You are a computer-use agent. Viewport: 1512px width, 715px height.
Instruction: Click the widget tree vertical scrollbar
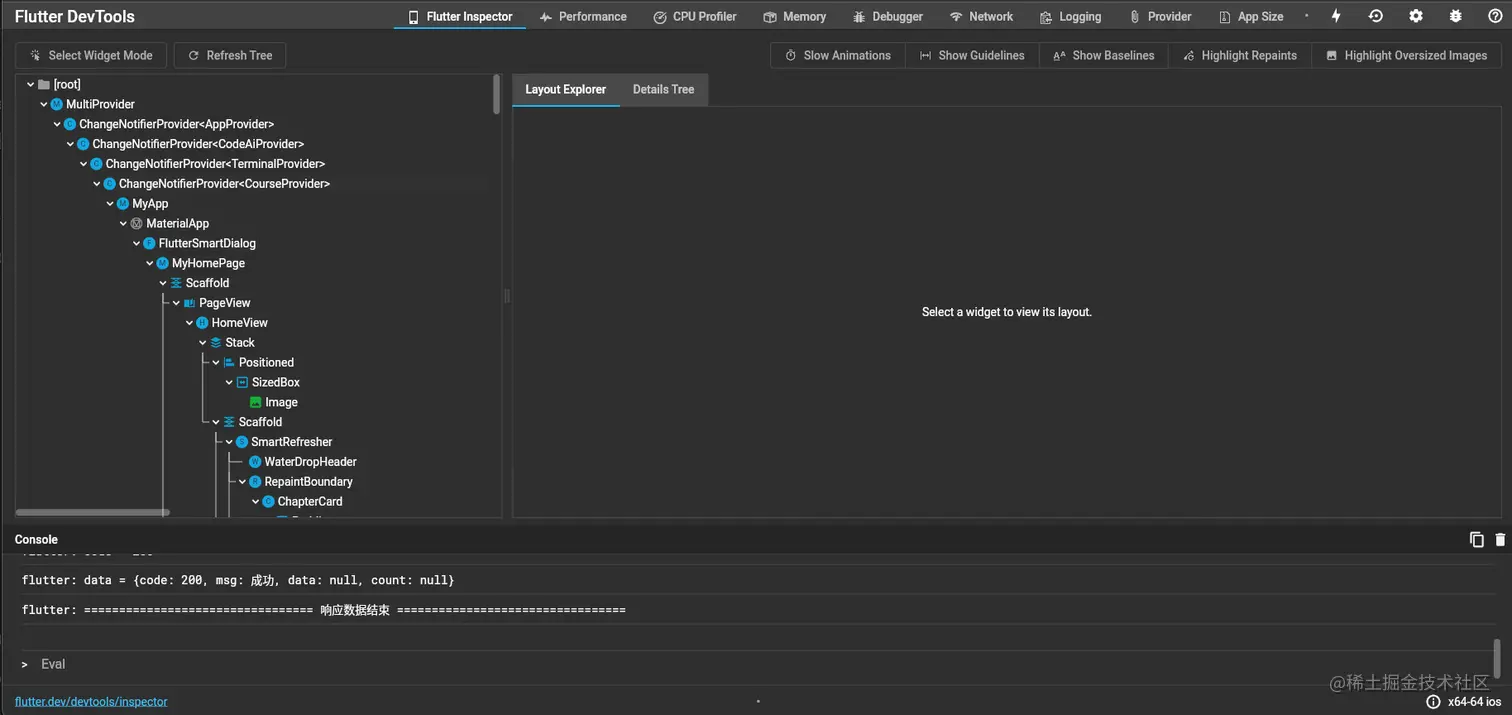[497, 95]
